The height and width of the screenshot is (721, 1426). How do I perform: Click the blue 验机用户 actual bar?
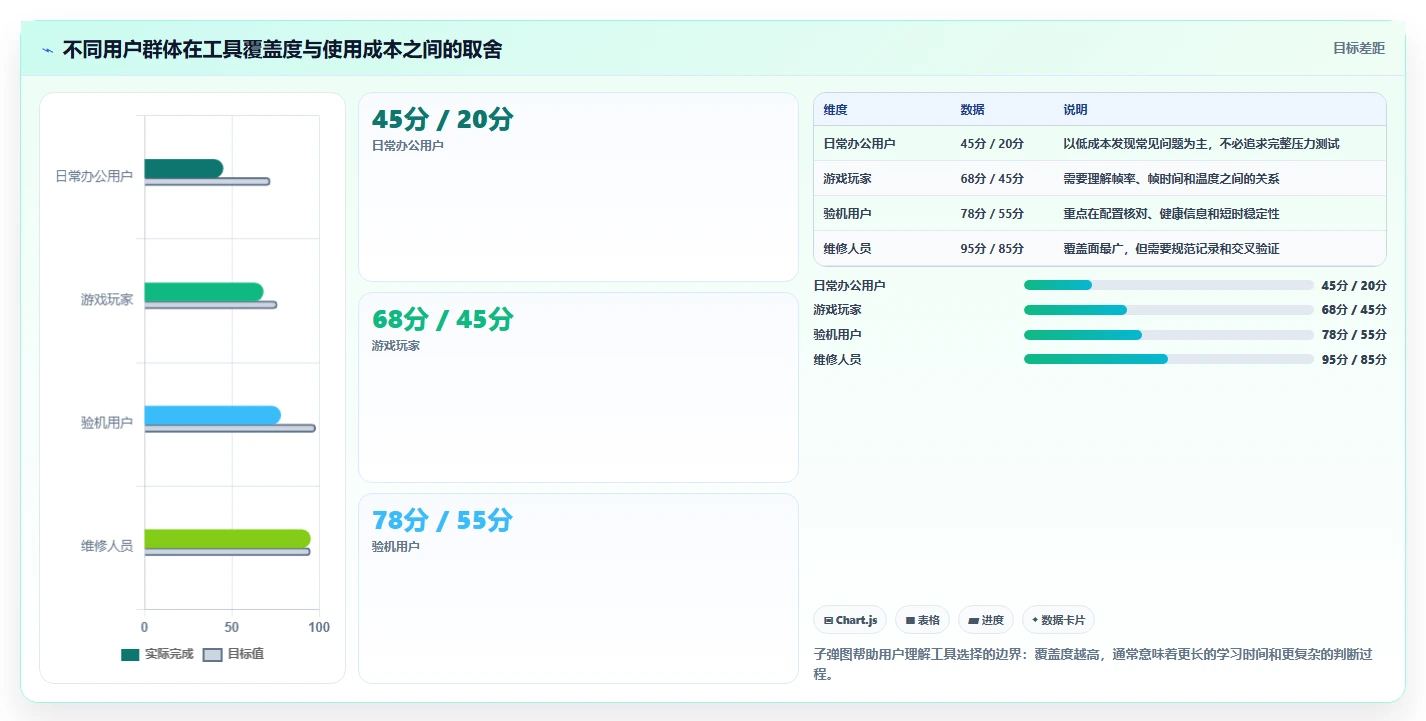tap(212, 415)
